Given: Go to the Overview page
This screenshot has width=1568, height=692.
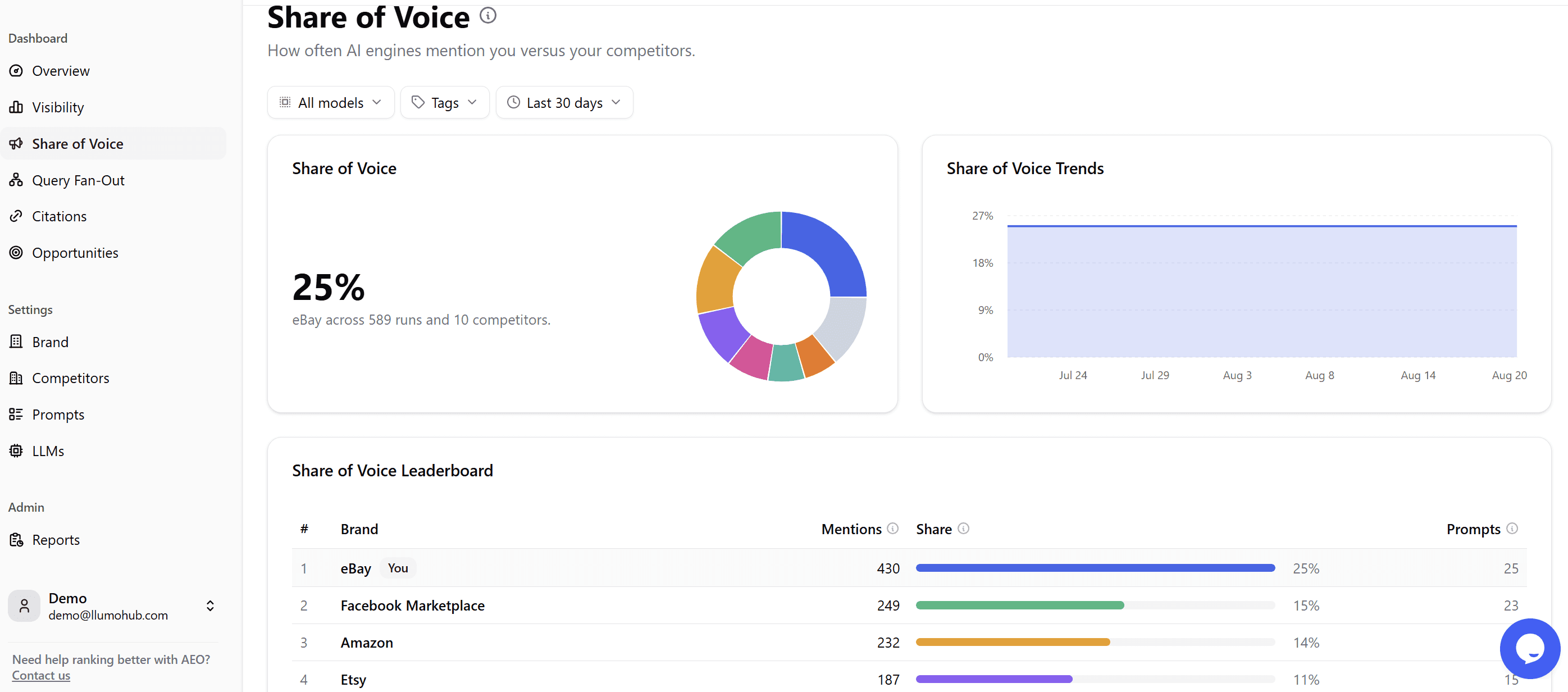Looking at the screenshot, I should (61, 71).
